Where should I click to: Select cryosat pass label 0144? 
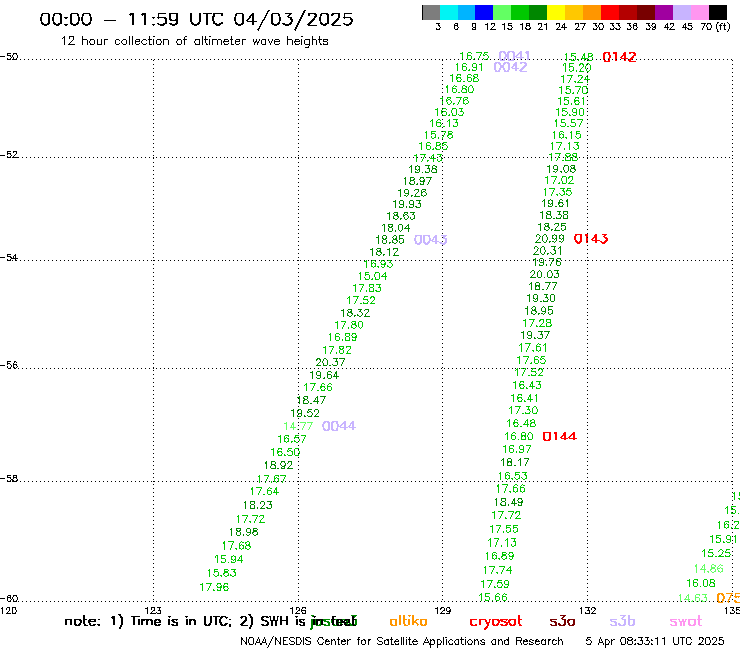point(560,436)
